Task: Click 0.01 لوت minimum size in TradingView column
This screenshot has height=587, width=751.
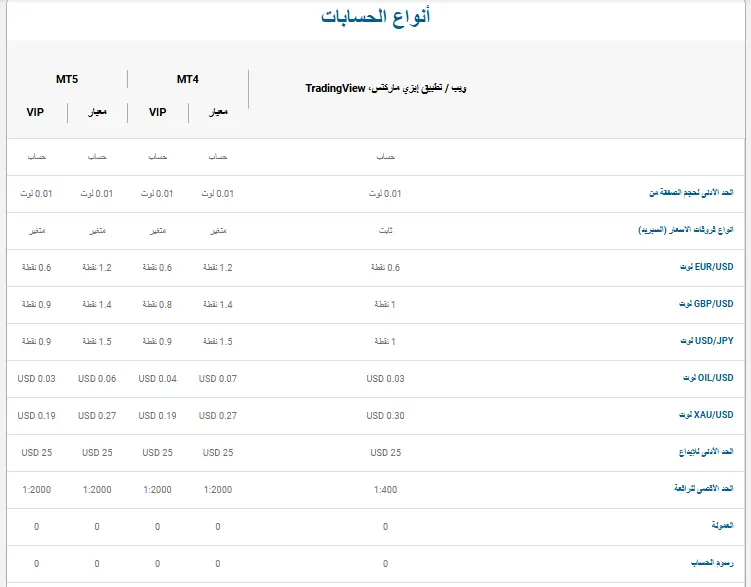Action: click(386, 193)
